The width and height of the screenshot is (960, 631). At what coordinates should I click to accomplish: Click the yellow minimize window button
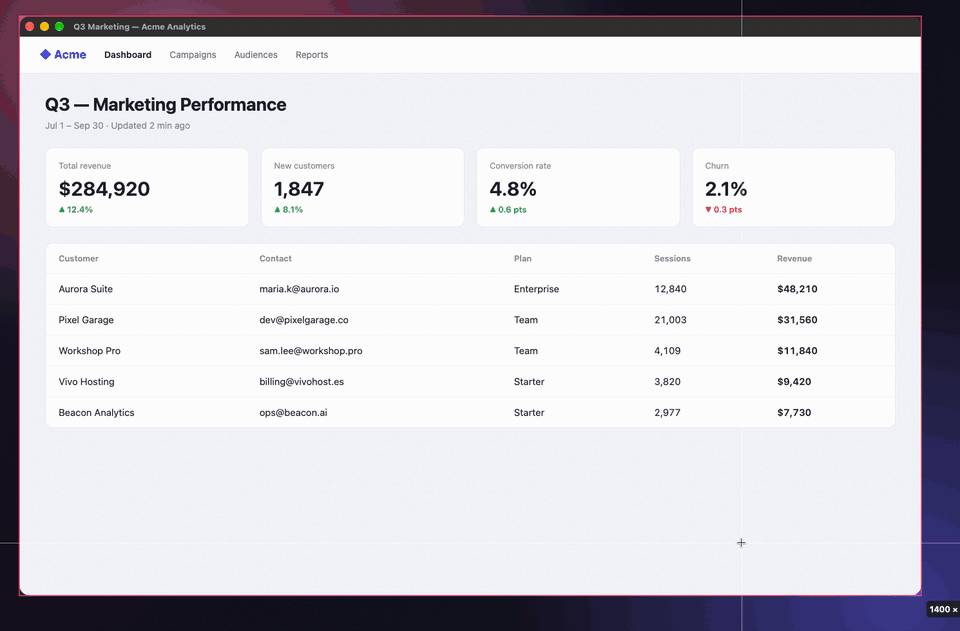44,26
